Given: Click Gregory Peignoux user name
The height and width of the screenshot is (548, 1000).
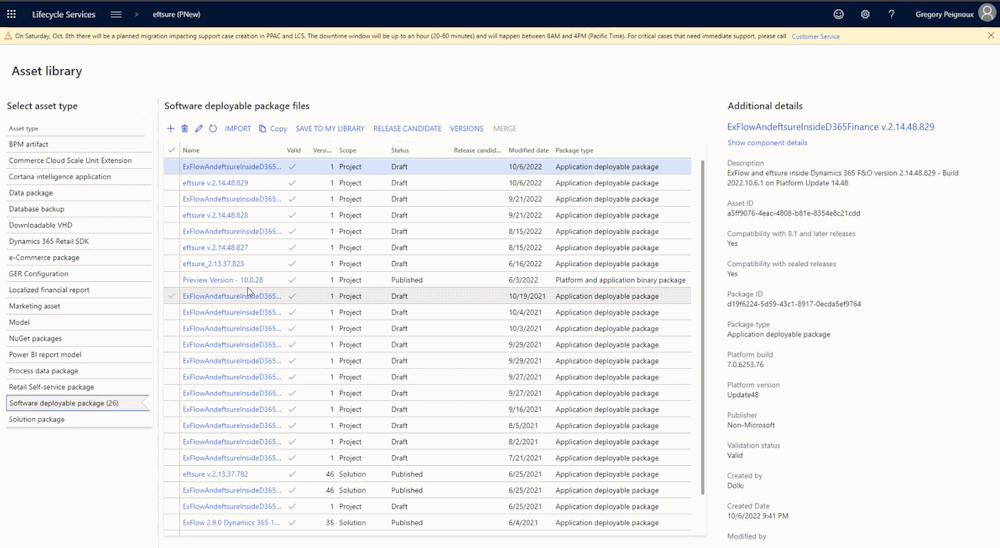Looking at the screenshot, I should [945, 14].
